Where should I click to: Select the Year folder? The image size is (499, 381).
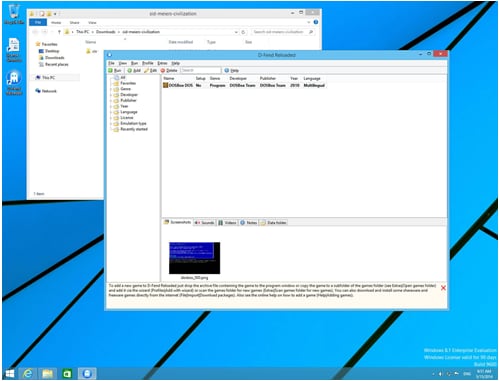(121, 106)
